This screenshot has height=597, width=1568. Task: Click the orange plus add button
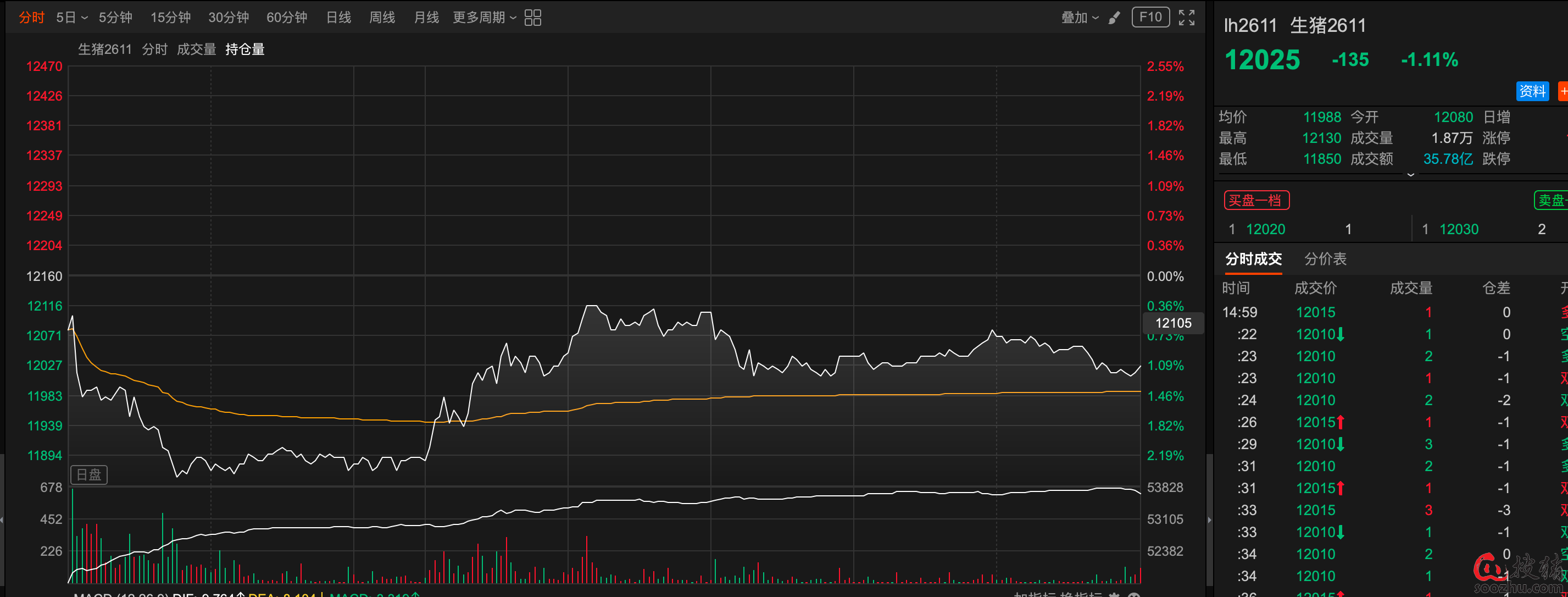coord(1563,91)
